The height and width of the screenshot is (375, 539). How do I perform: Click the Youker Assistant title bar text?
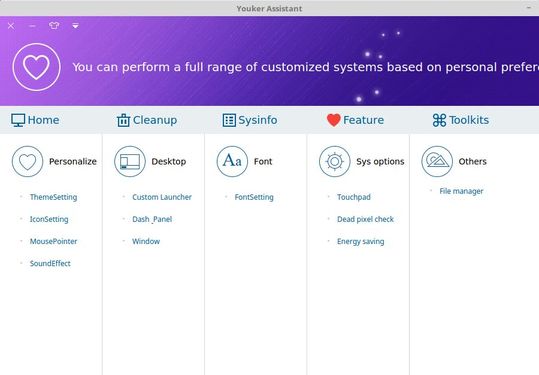(269, 8)
